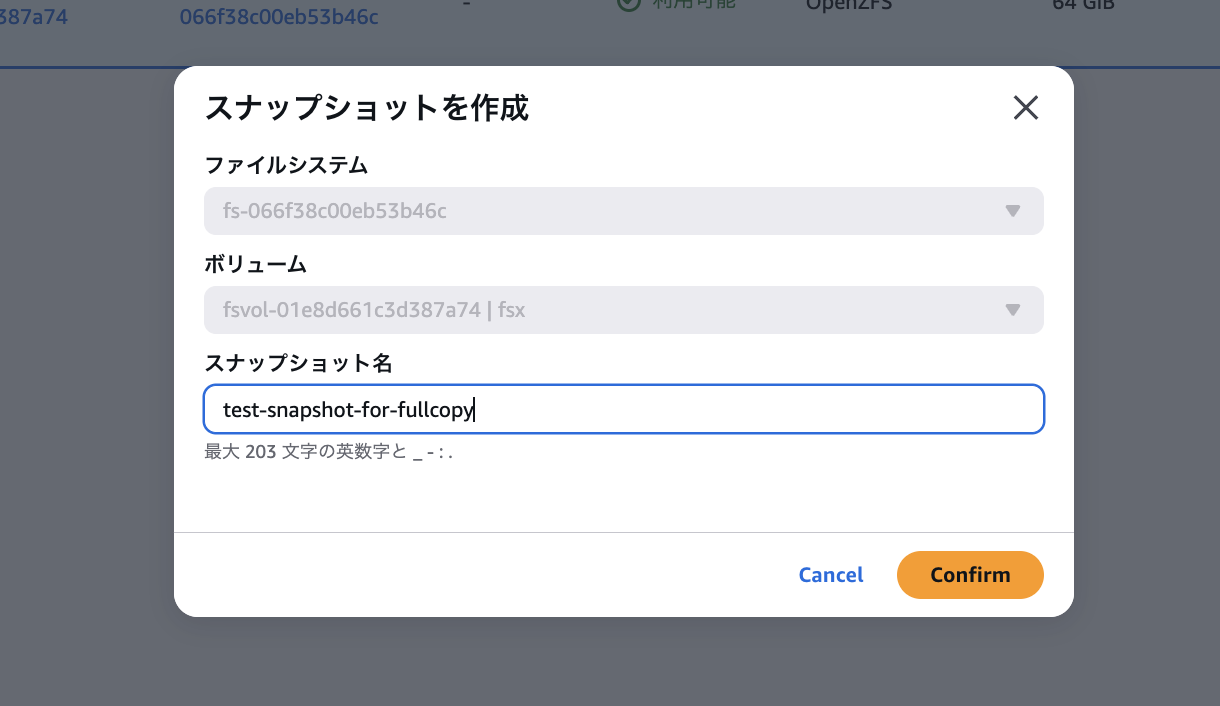Open the volume ID link ending in 387a74
The image size is (1220, 706).
[33, 16]
